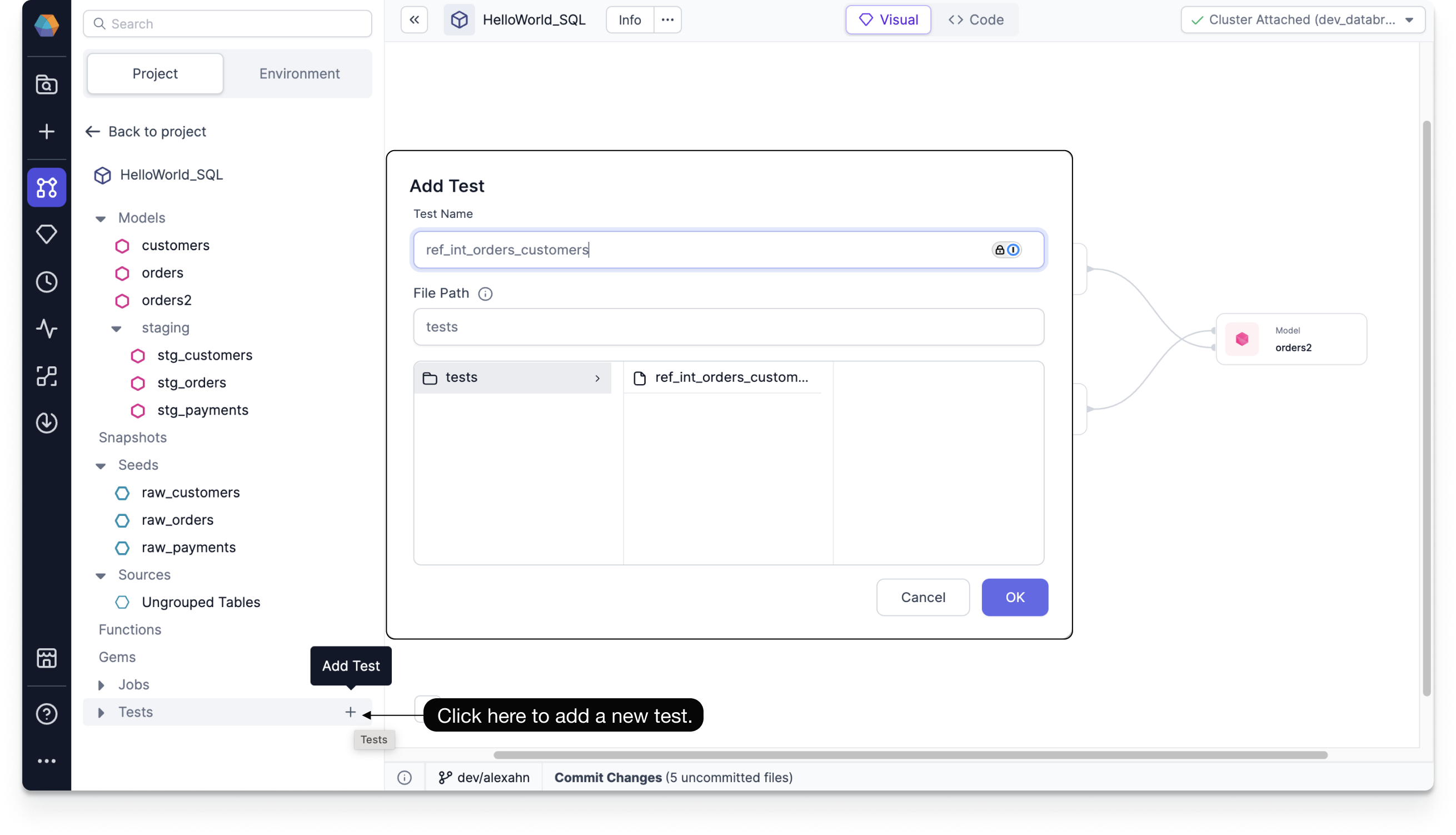Collapse the Seeds tree section
Viewport: 1456px width, 835px height.
(101, 465)
